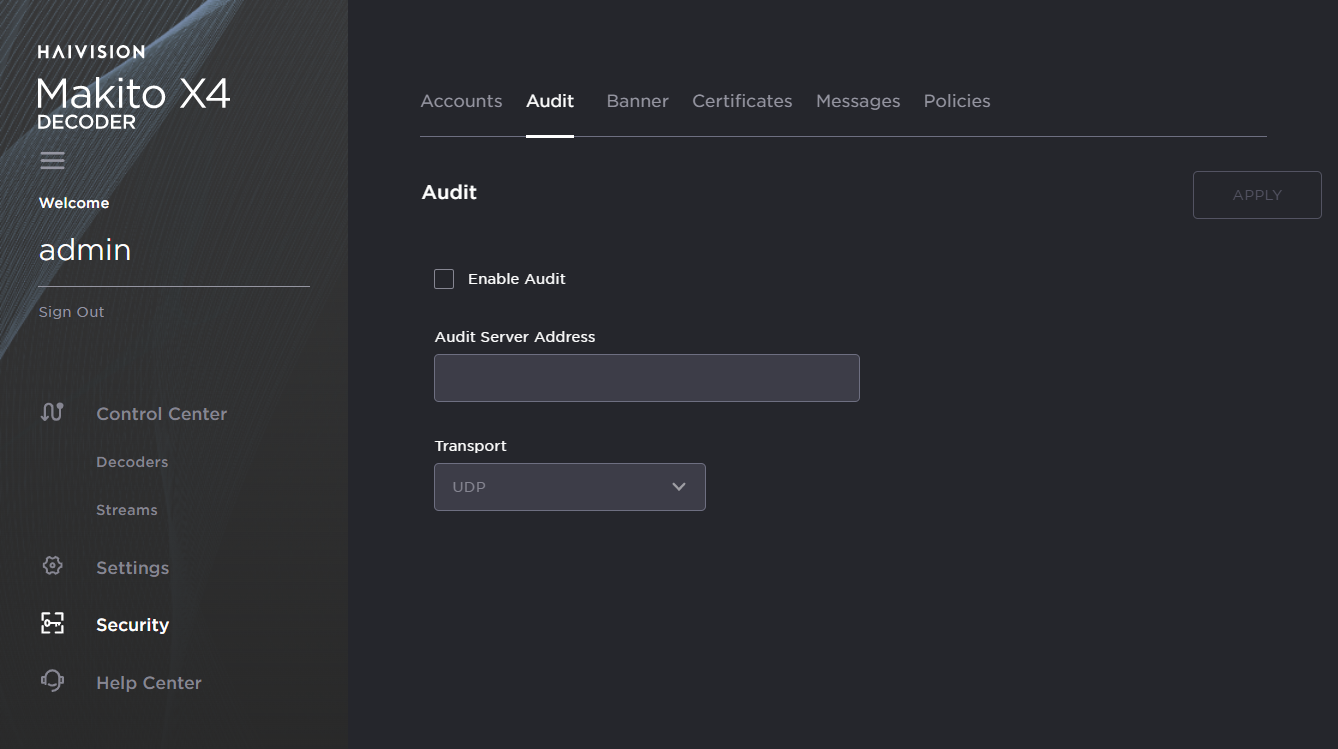Click the Settings gear icon
Viewport: 1338px width, 749px height.
pos(52,566)
